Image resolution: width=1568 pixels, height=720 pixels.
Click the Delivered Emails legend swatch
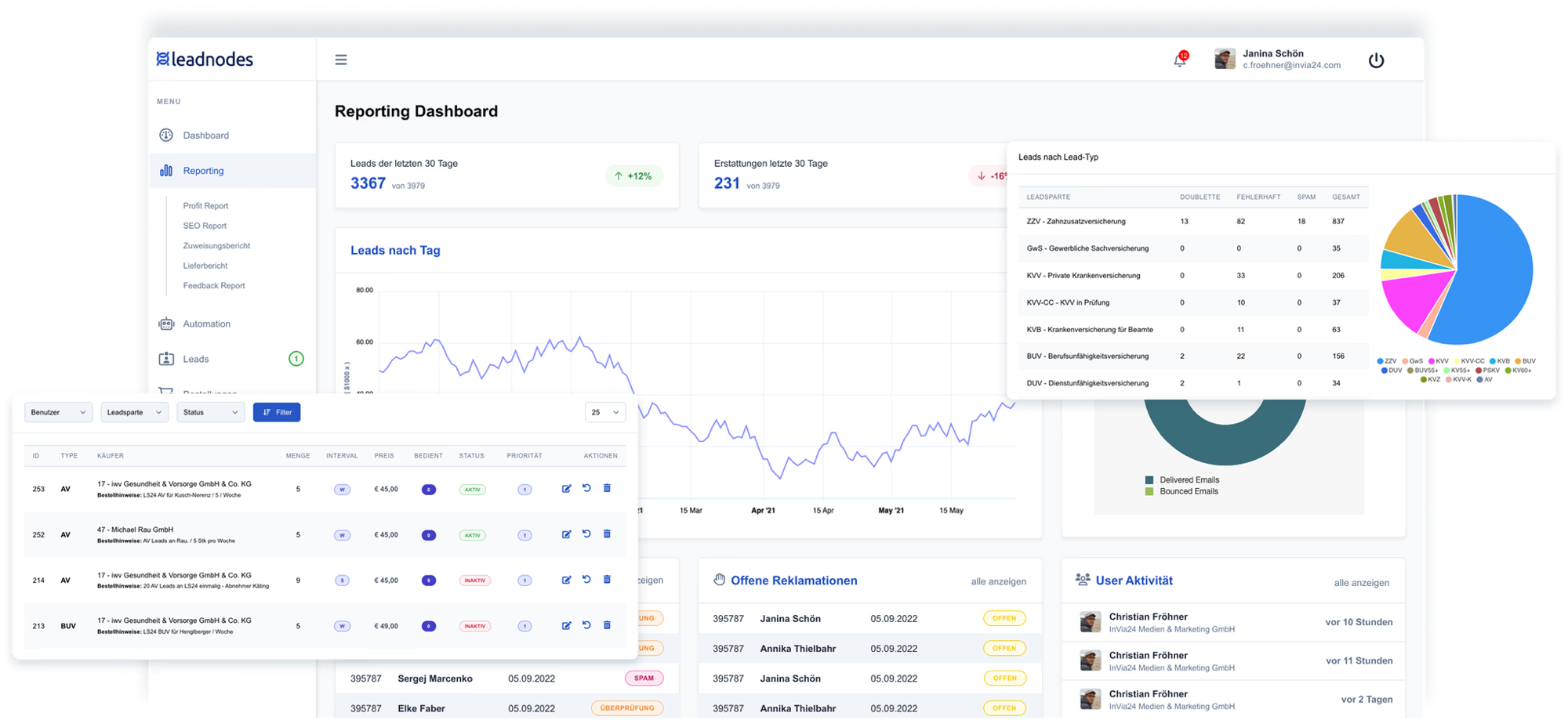click(x=1149, y=479)
